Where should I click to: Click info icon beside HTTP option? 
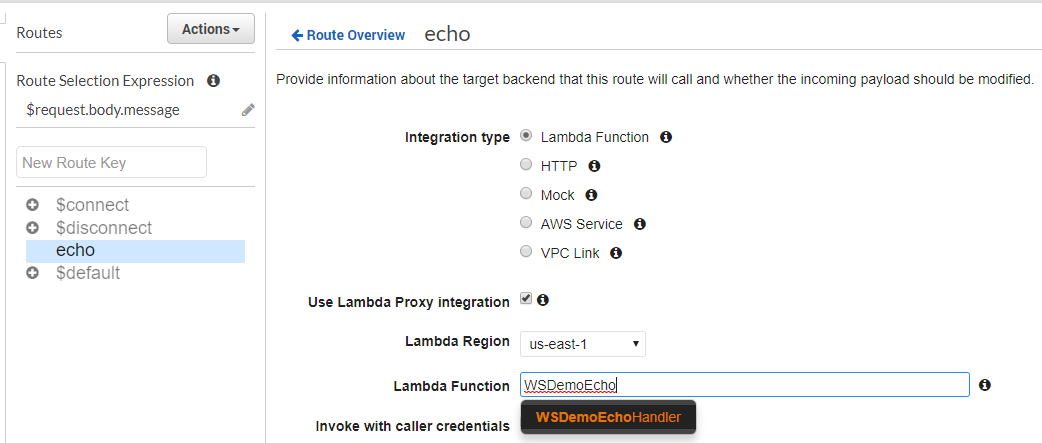[x=594, y=166]
